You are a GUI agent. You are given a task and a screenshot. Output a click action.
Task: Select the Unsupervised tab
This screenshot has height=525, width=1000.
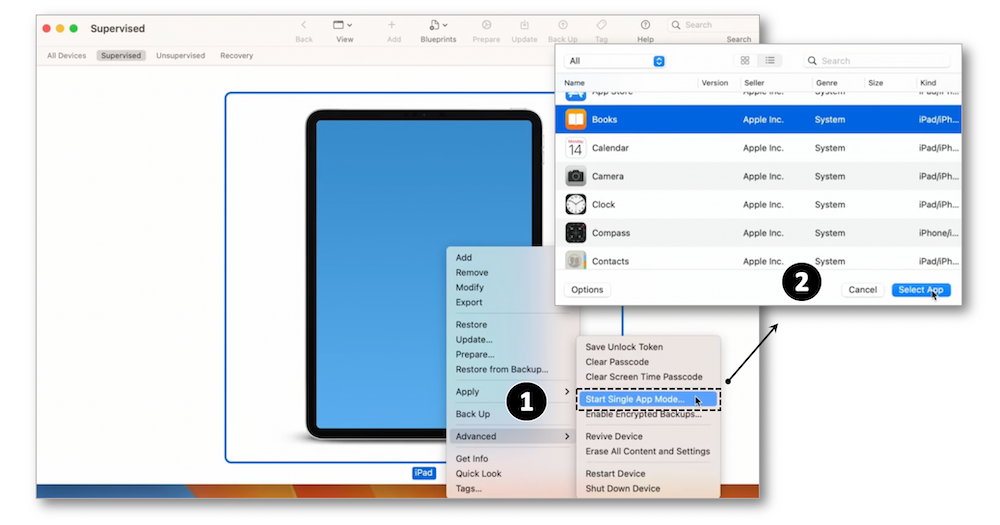(180, 56)
